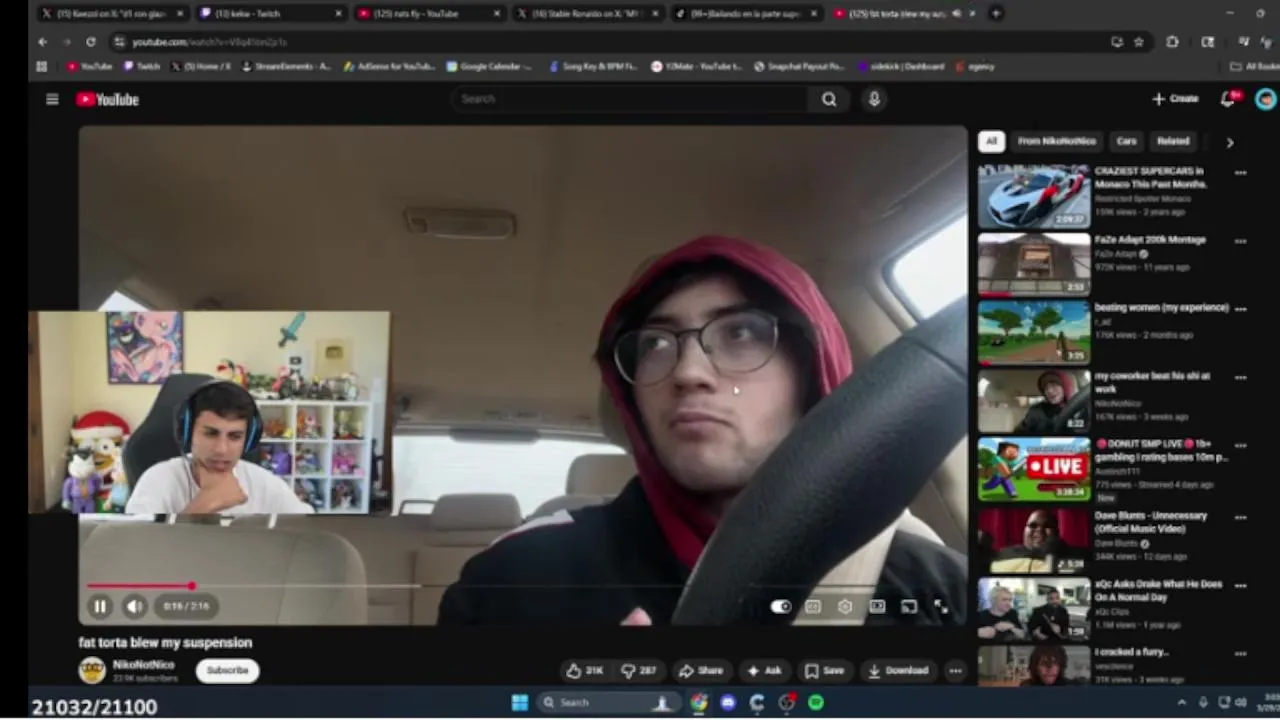Save the video to a playlist
This screenshot has width=1280, height=720.
click(x=825, y=671)
